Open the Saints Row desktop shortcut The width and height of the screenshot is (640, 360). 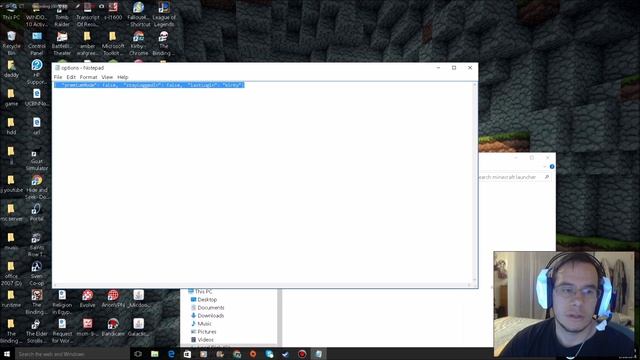(x=37, y=244)
